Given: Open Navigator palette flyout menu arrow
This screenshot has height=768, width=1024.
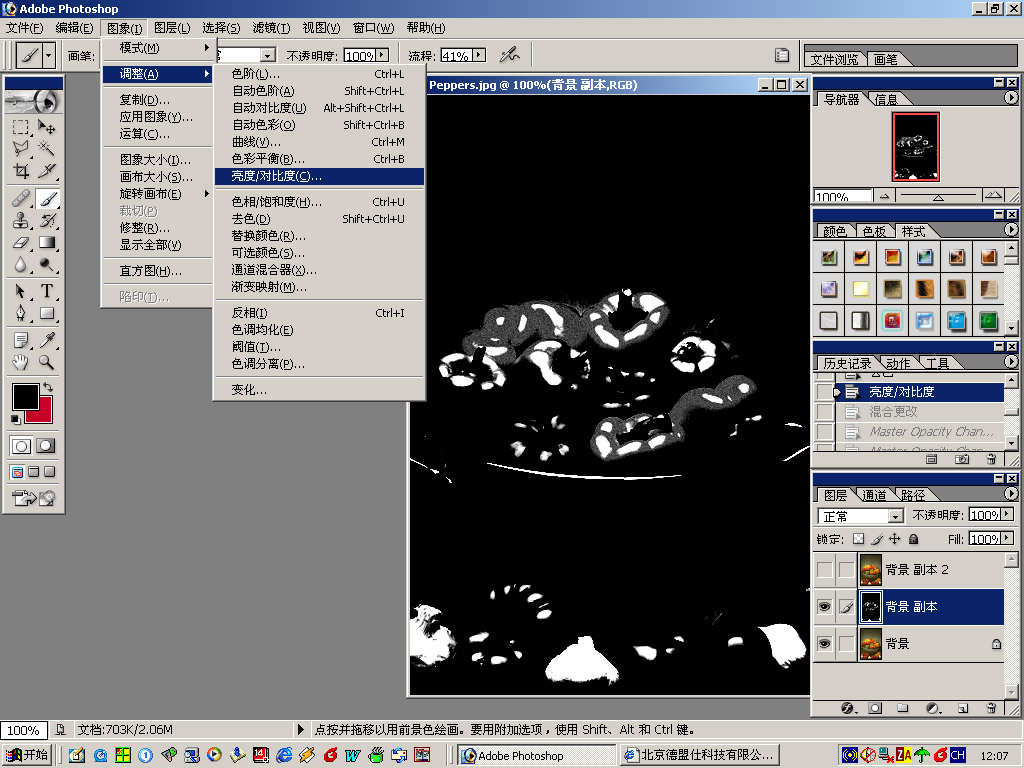Looking at the screenshot, I should [x=1011, y=98].
